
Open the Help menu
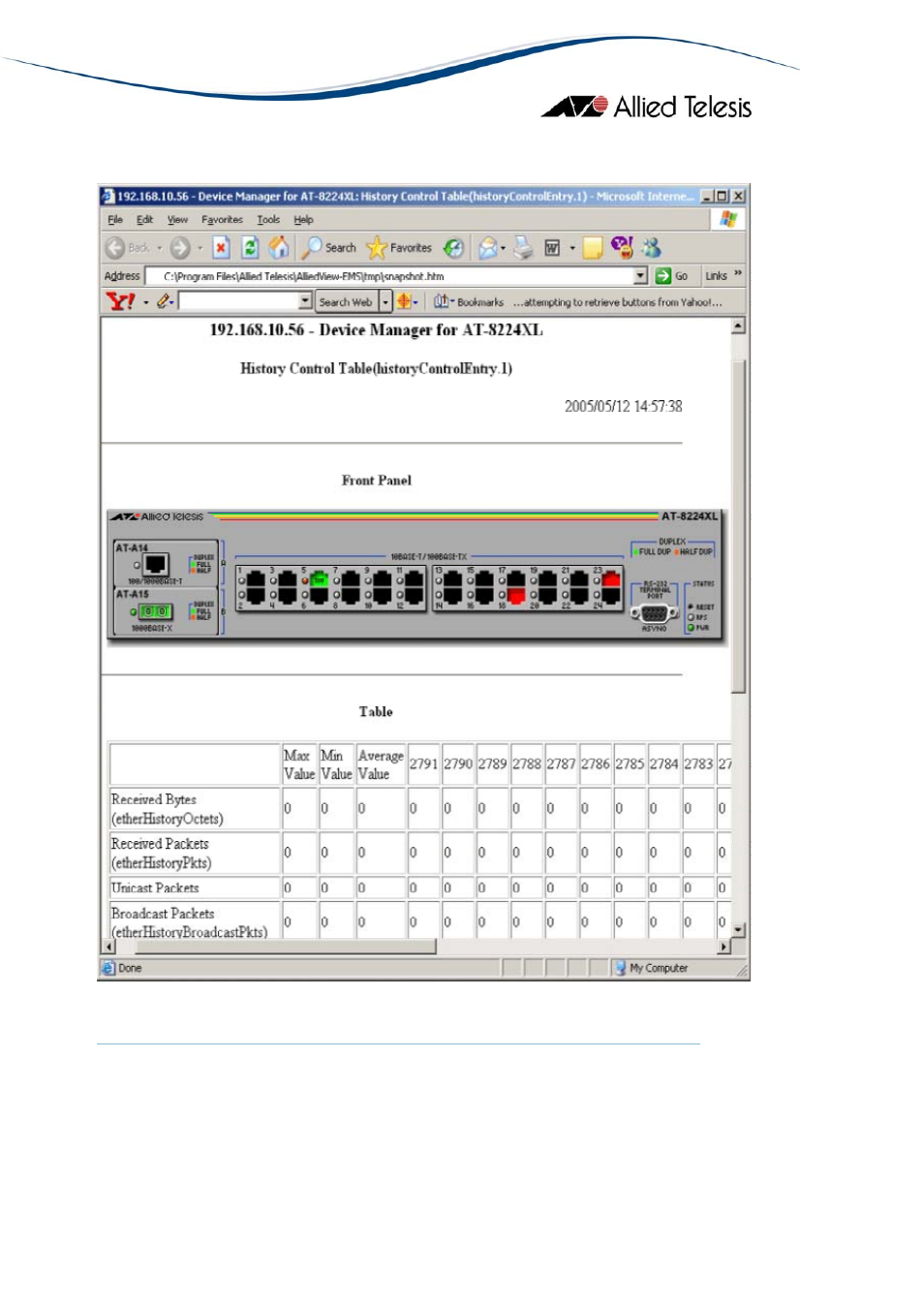click(x=303, y=220)
